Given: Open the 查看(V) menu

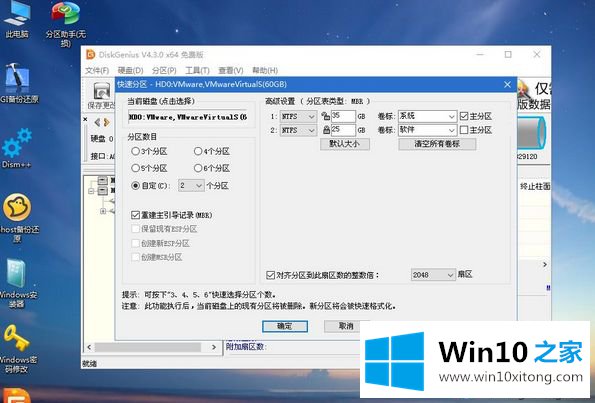Looking at the screenshot, I should (x=230, y=71).
